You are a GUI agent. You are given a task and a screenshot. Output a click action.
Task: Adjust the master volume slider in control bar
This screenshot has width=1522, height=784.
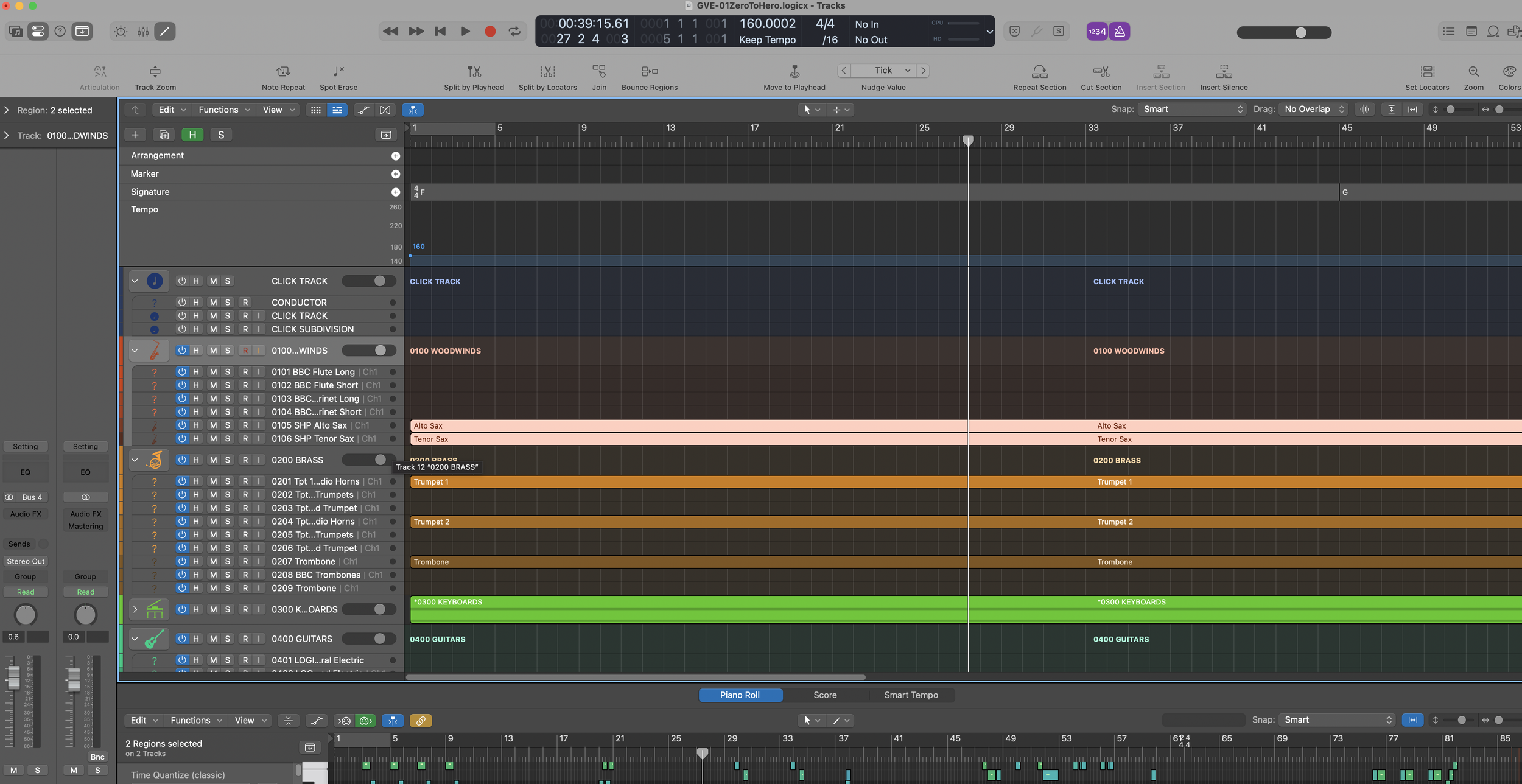(1300, 33)
